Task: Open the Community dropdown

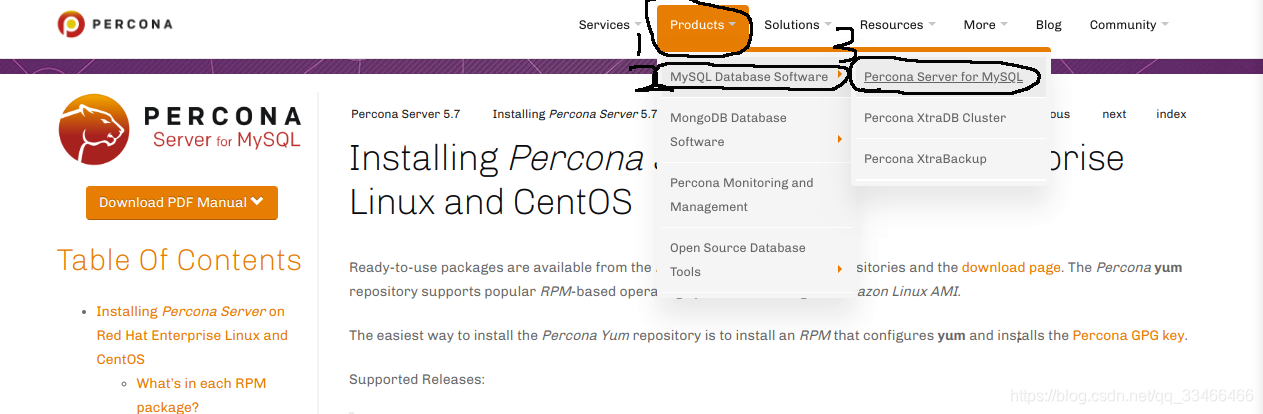Action: [1129, 25]
